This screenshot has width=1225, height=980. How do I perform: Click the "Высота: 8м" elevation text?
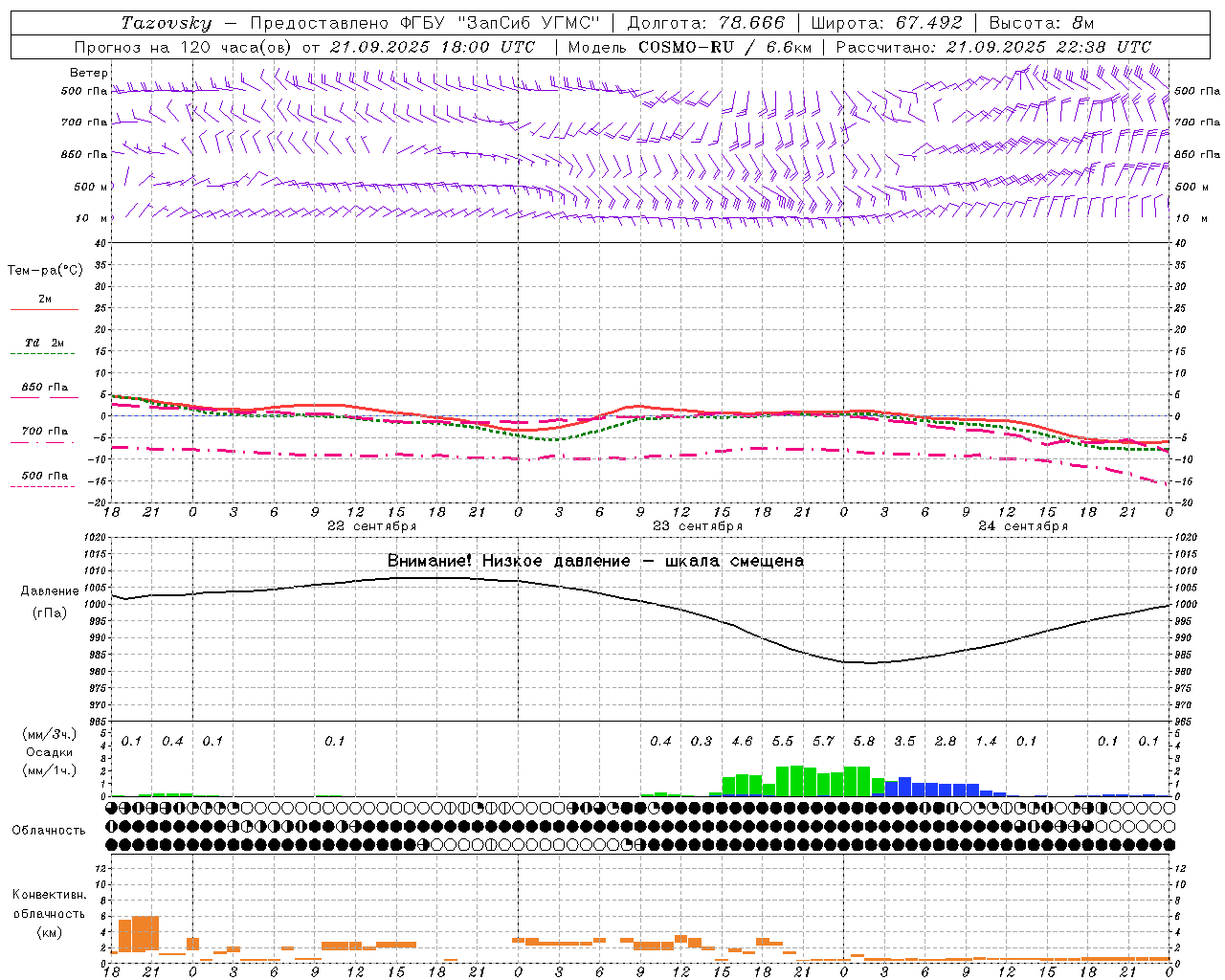point(1041,23)
